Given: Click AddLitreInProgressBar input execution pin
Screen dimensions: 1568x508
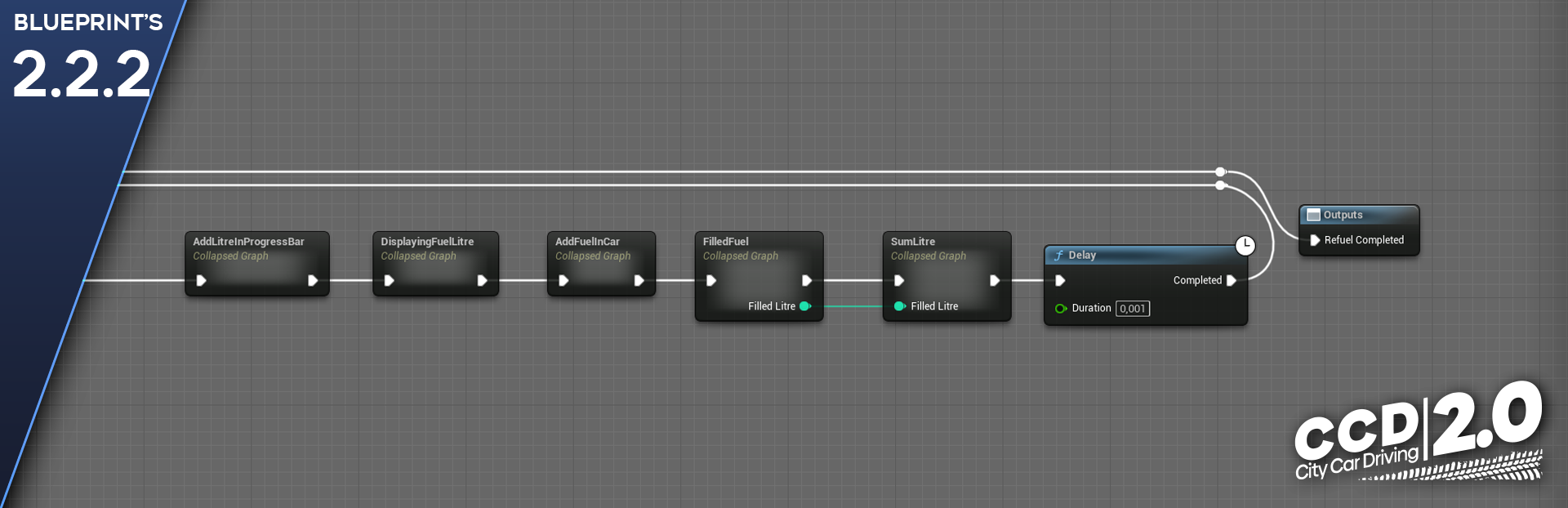Looking at the screenshot, I should pyautogui.click(x=201, y=280).
